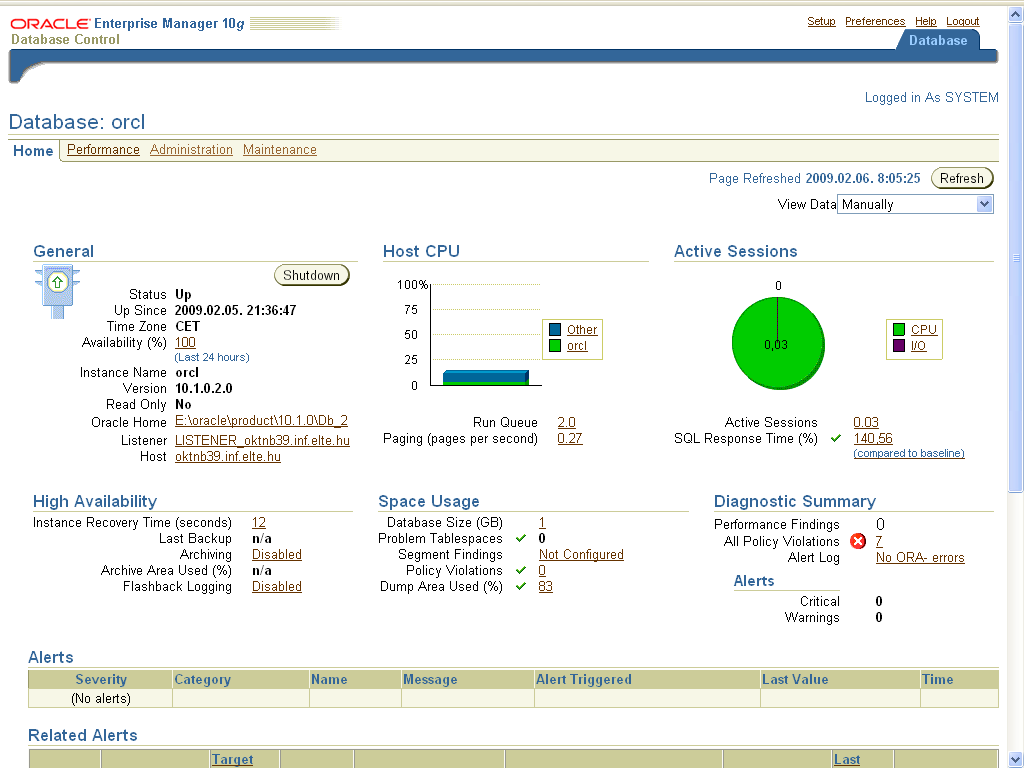Select the Home tab
This screenshot has height=768, width=1024.
(33, 151)
